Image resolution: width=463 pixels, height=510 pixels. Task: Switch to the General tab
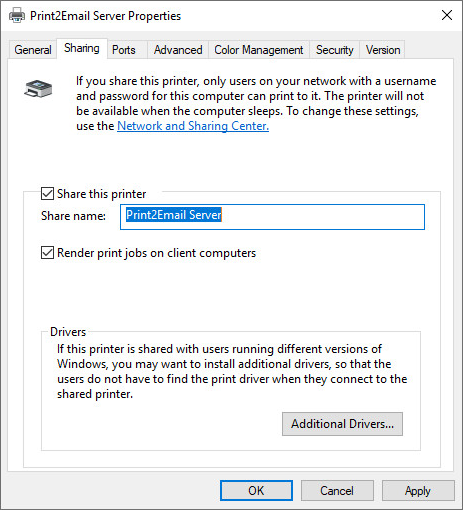click(33, 50)
